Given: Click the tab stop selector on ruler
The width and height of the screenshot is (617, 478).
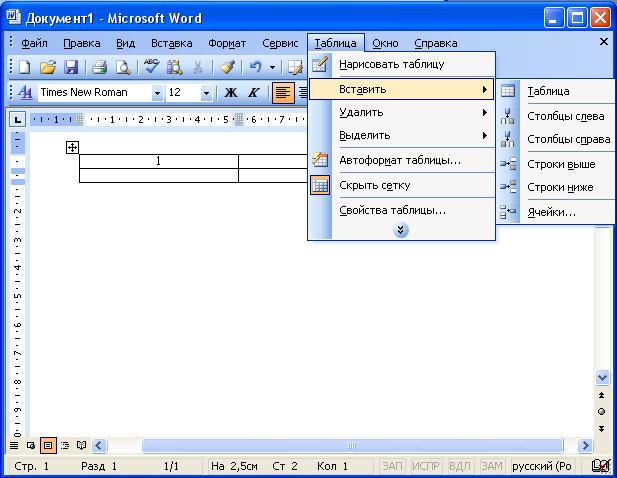Looking at the screenshot, I should pos(17,119).
